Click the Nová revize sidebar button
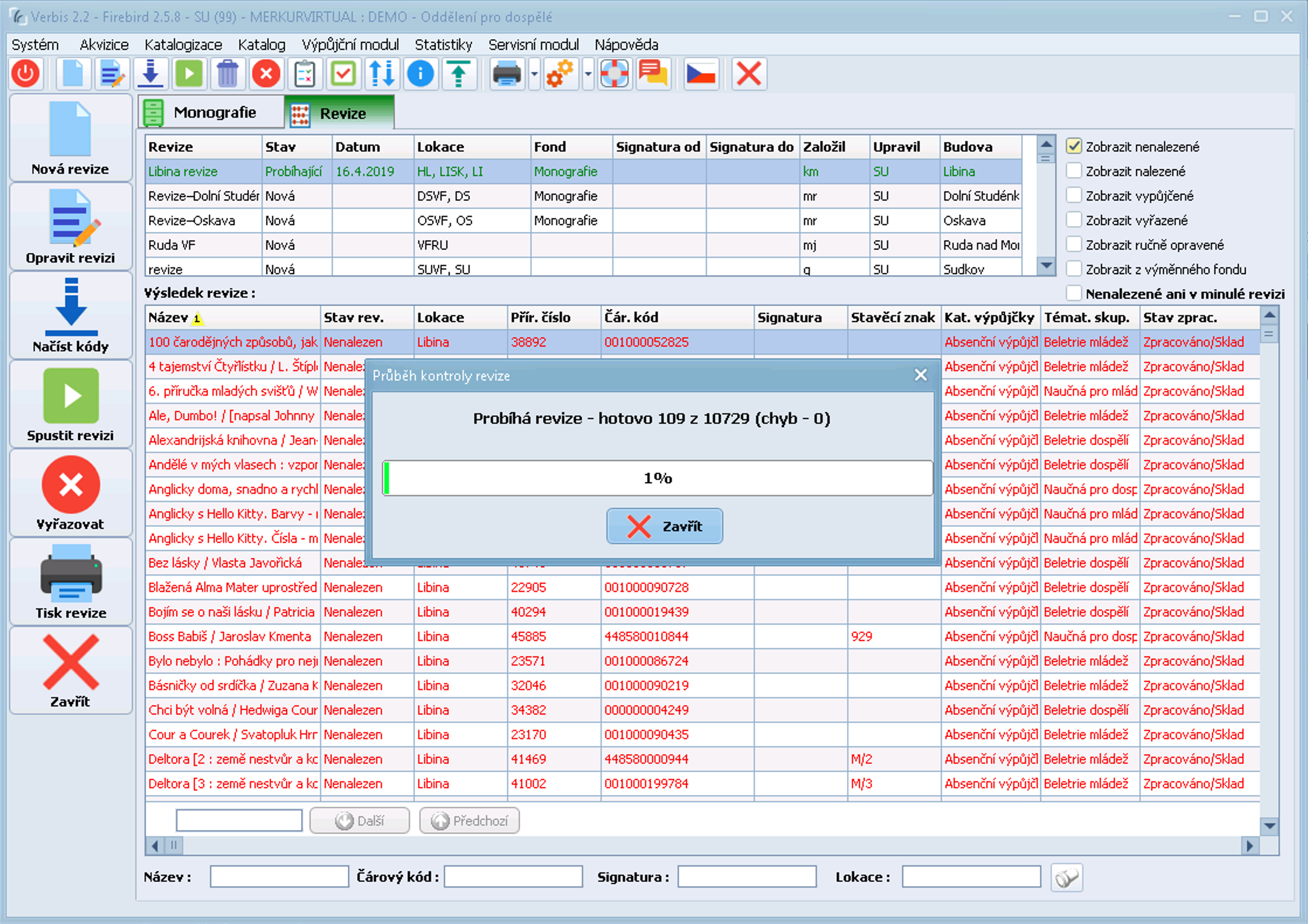1308x924 pixels. 71,139
